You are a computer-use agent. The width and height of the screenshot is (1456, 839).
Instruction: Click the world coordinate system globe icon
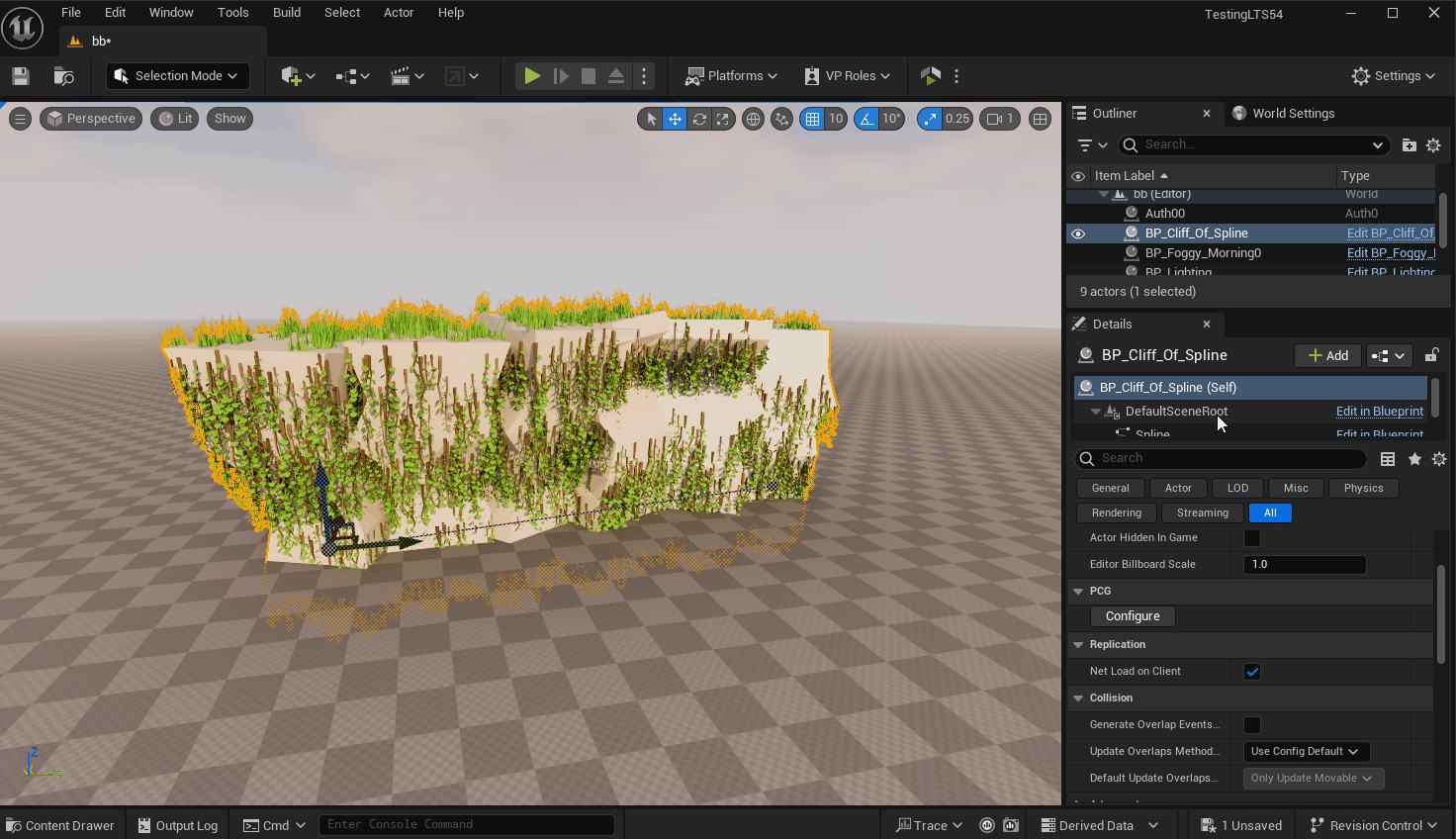click(x=753, y=119)
